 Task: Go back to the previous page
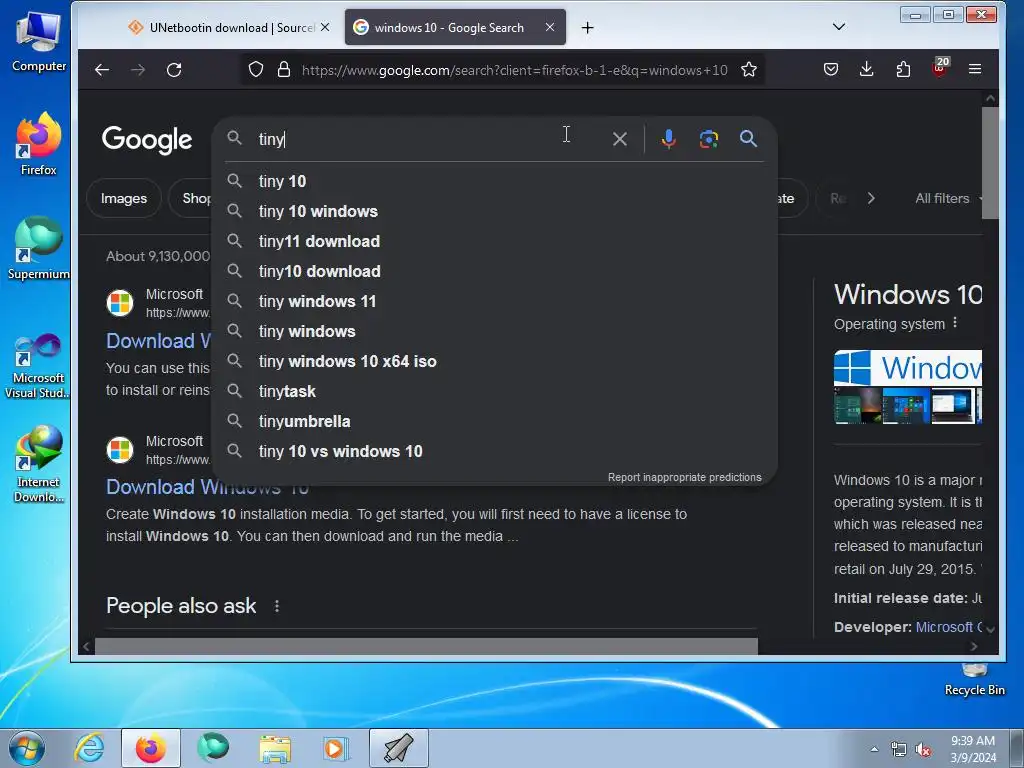point(101,69)
